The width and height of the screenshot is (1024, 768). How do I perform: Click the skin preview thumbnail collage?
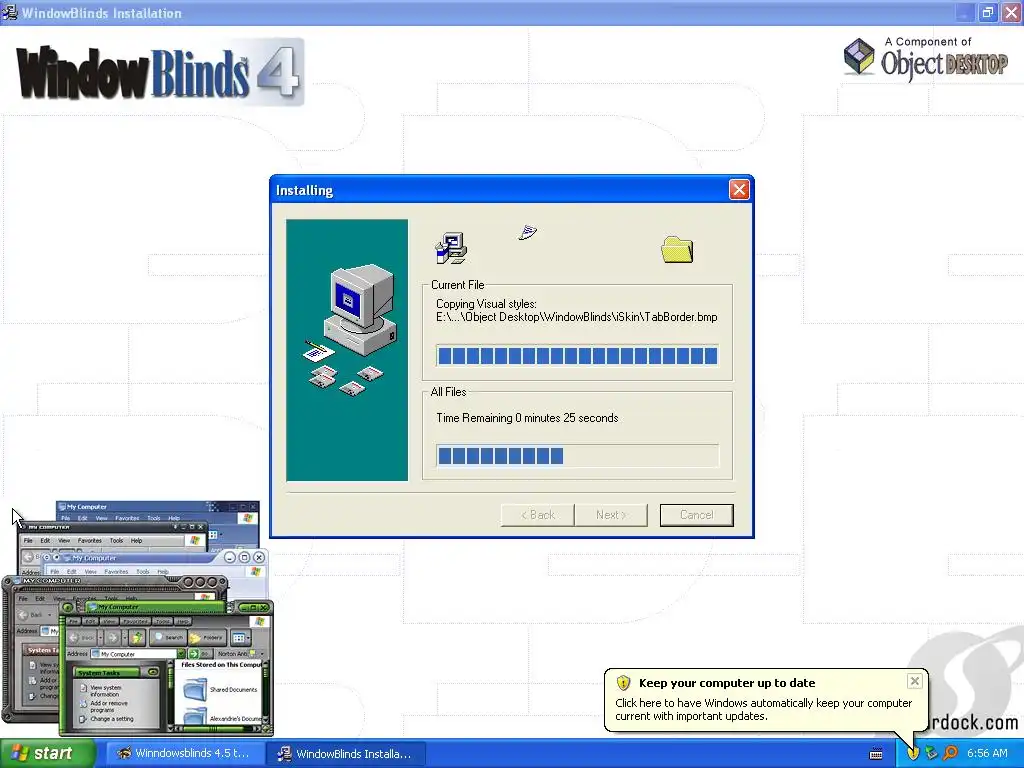[137, 618]
